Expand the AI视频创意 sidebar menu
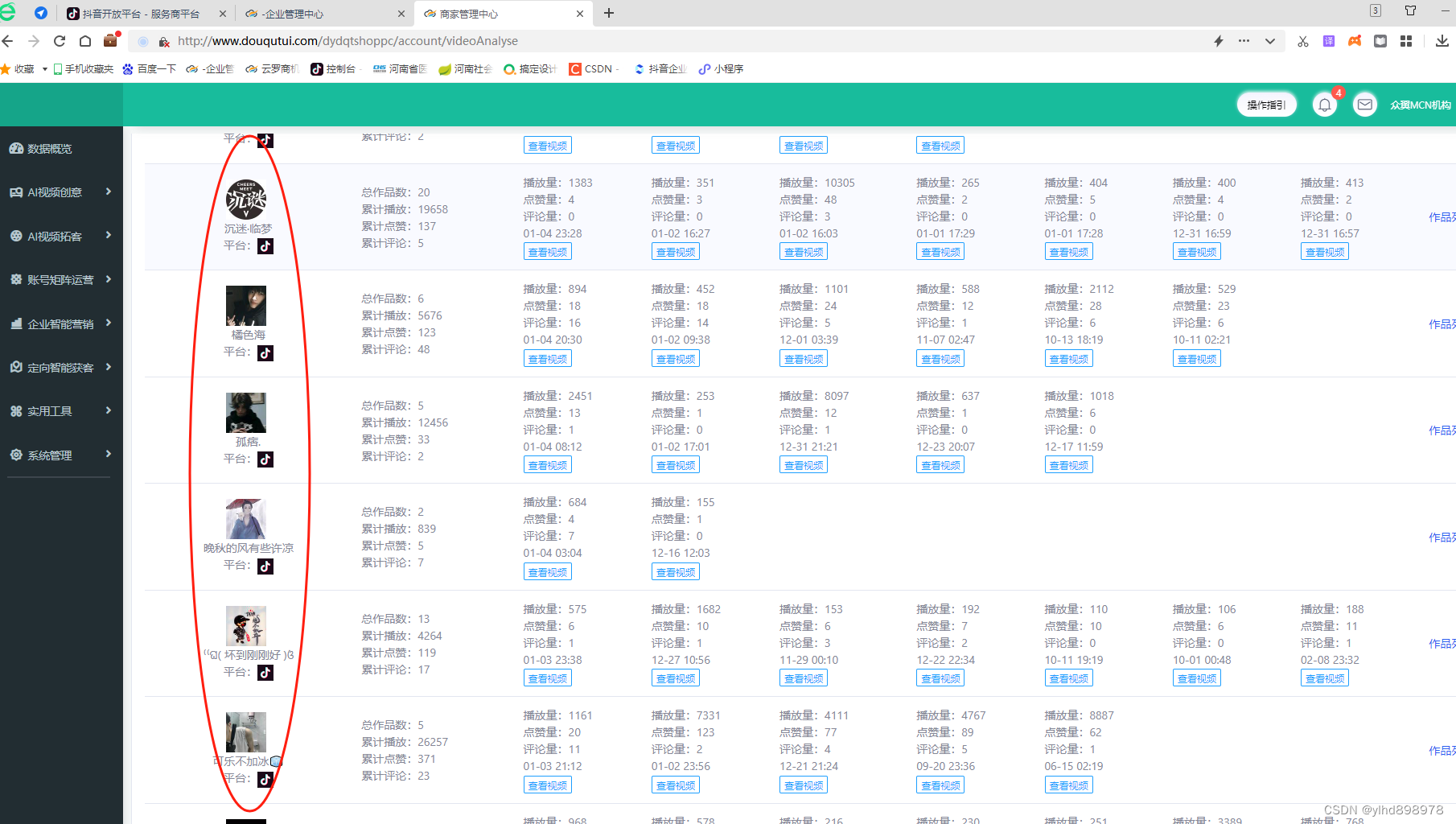This screenshot has height=824, width=1456. 61,192
